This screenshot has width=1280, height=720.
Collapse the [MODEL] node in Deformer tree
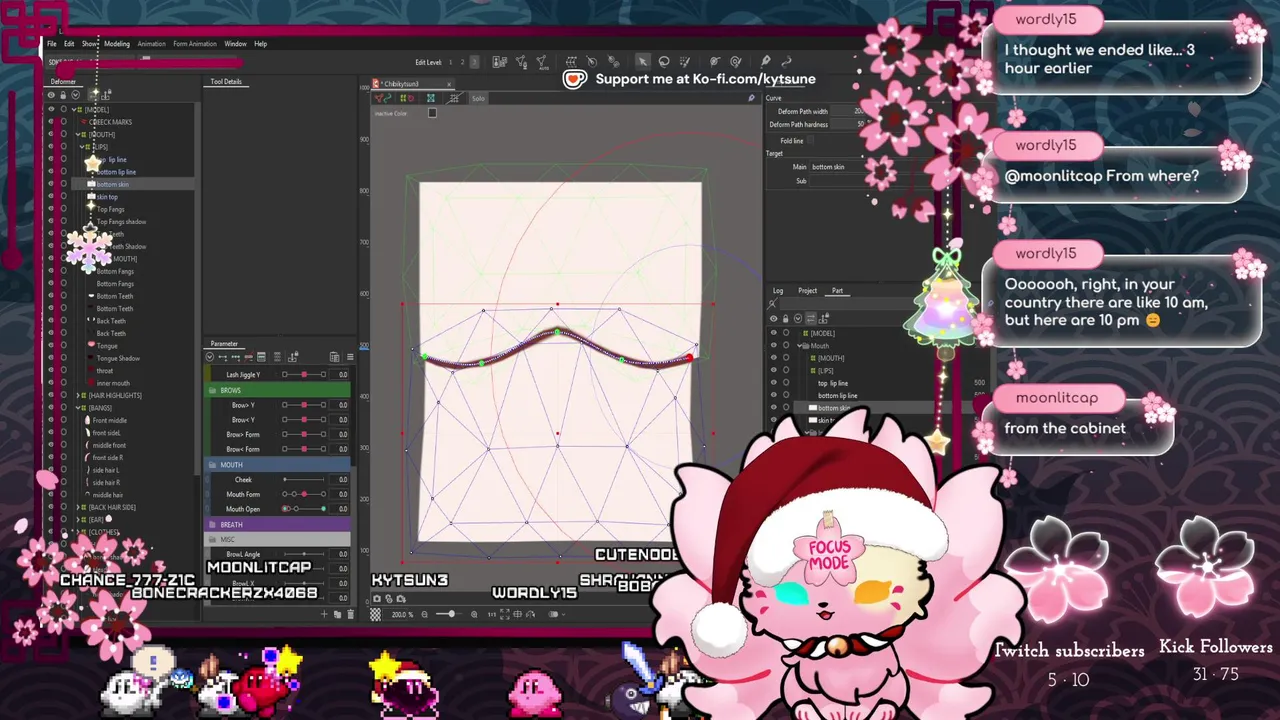(x=74, y=109)
